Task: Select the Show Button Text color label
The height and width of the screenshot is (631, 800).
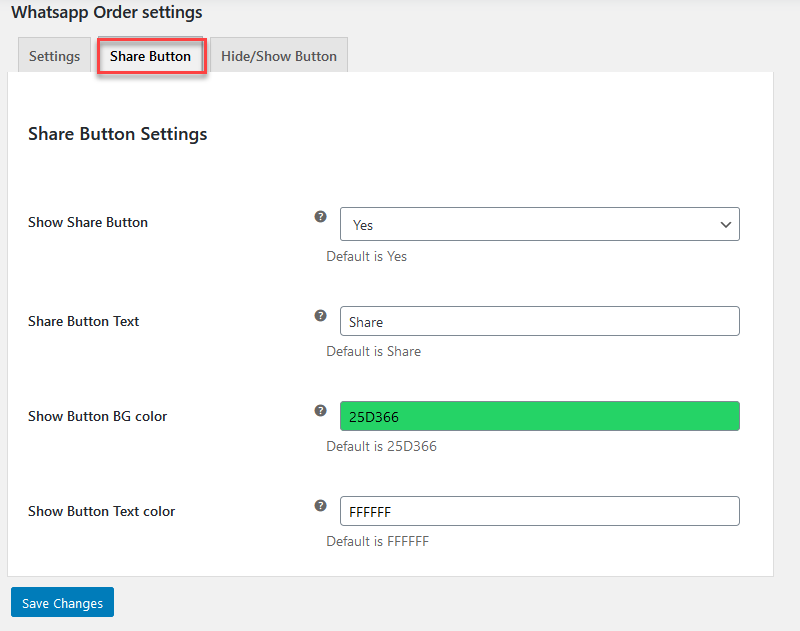Action: click(x=102, y=511)
